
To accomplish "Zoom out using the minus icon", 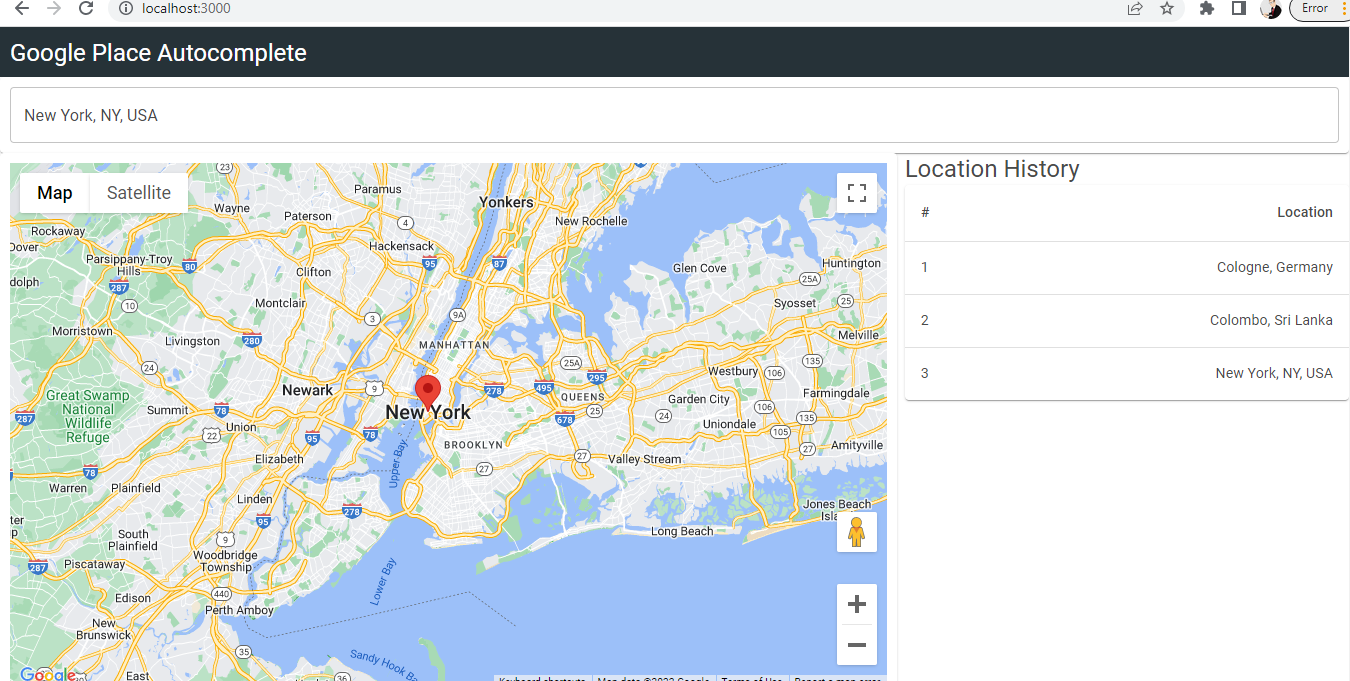I will point(857,645).
